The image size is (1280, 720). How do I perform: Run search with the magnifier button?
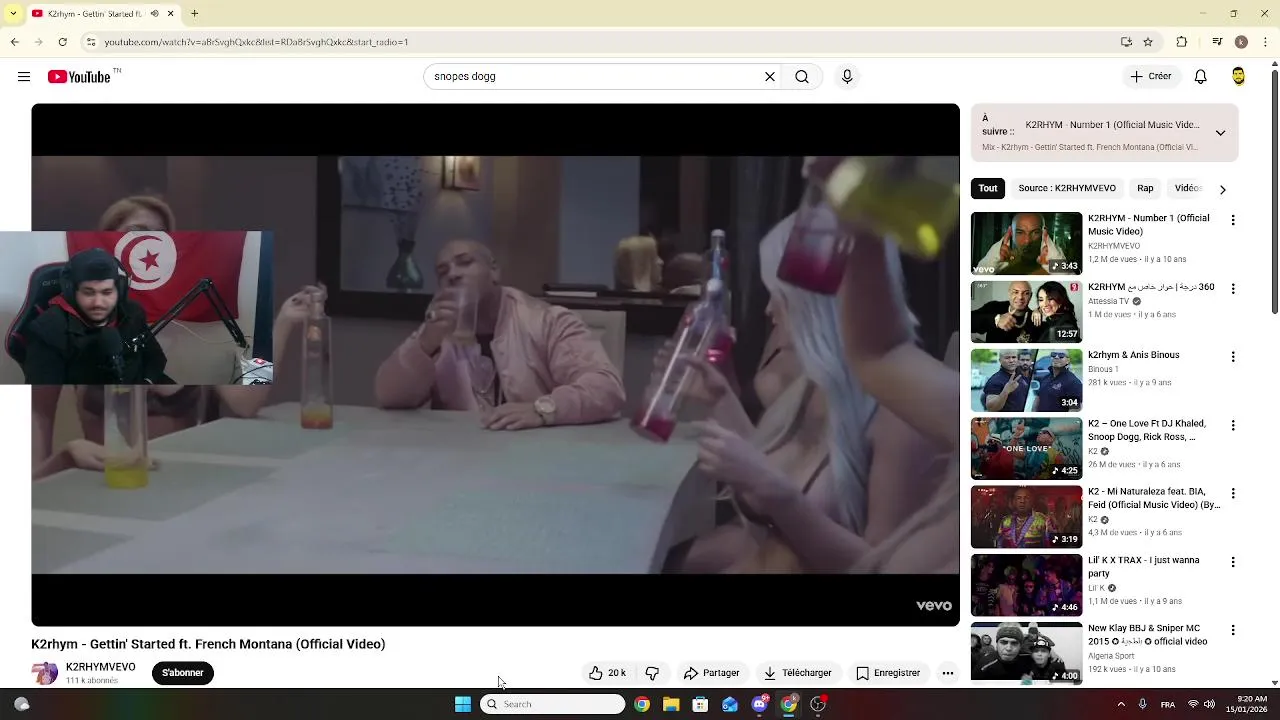(x=802, y=77)
